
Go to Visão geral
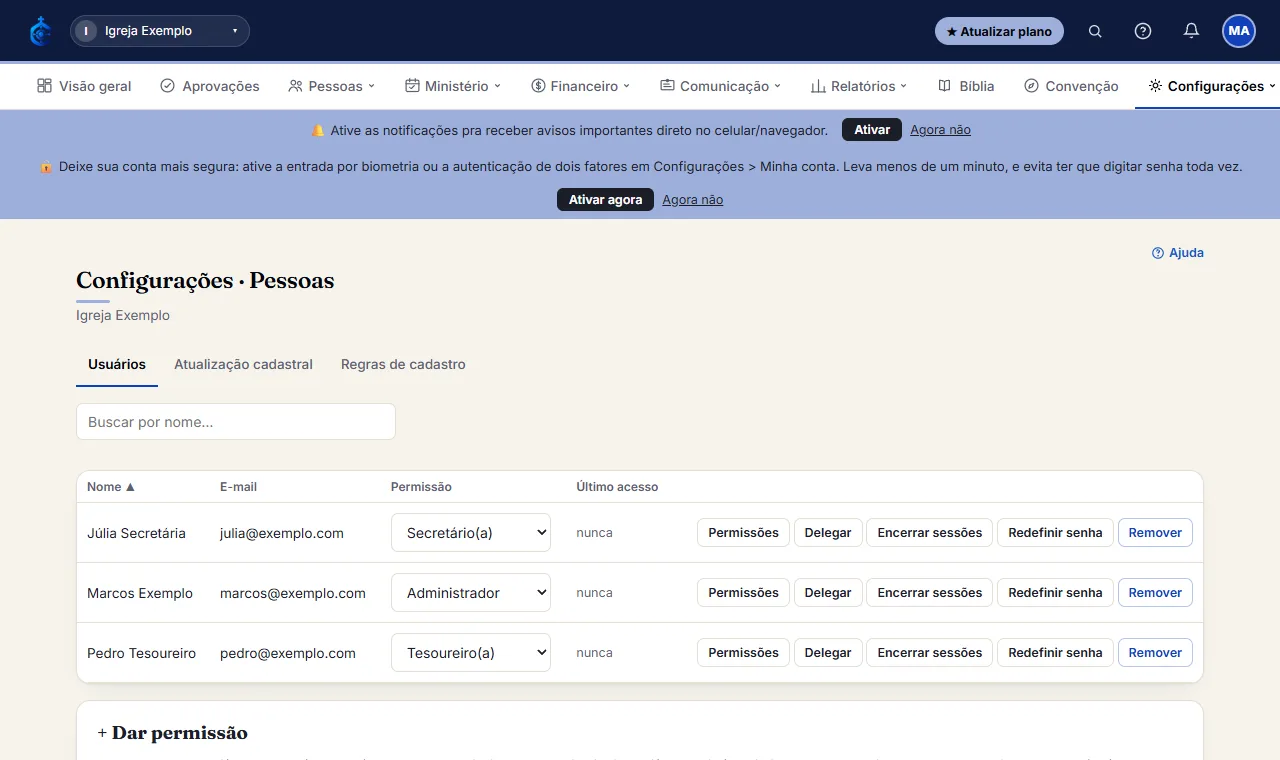point(84,86)
